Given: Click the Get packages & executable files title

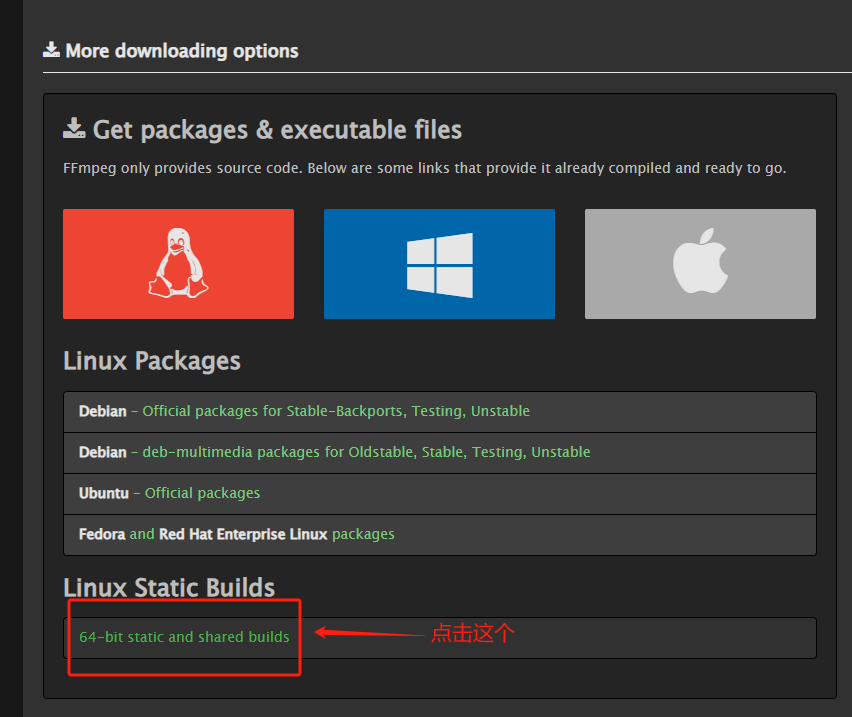Looking at the screenshot, I should click(x=277, y=130).
